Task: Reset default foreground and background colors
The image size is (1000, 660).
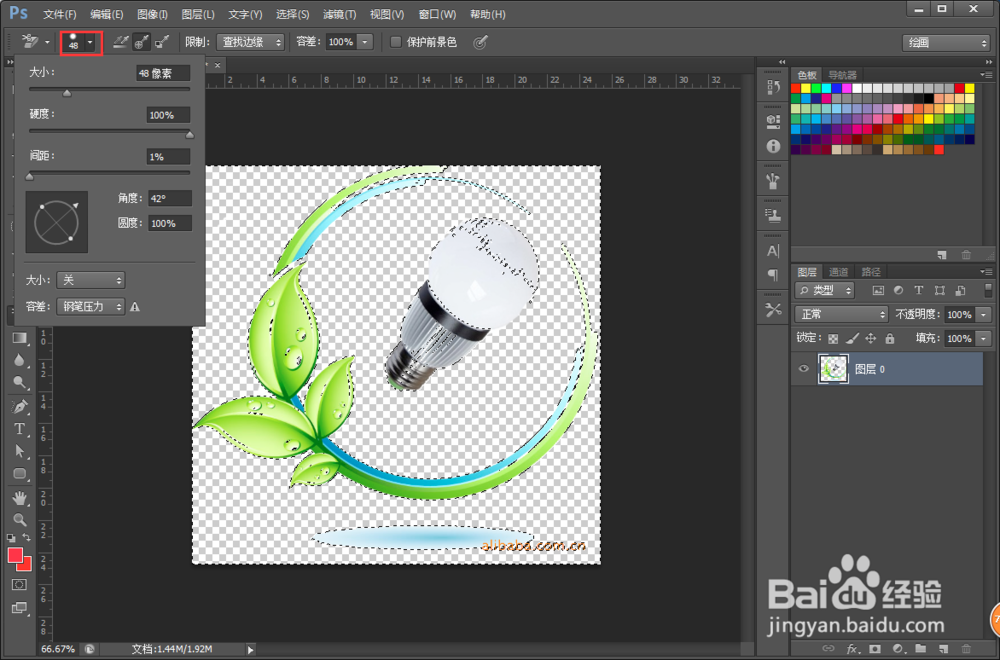Action: 11,538
